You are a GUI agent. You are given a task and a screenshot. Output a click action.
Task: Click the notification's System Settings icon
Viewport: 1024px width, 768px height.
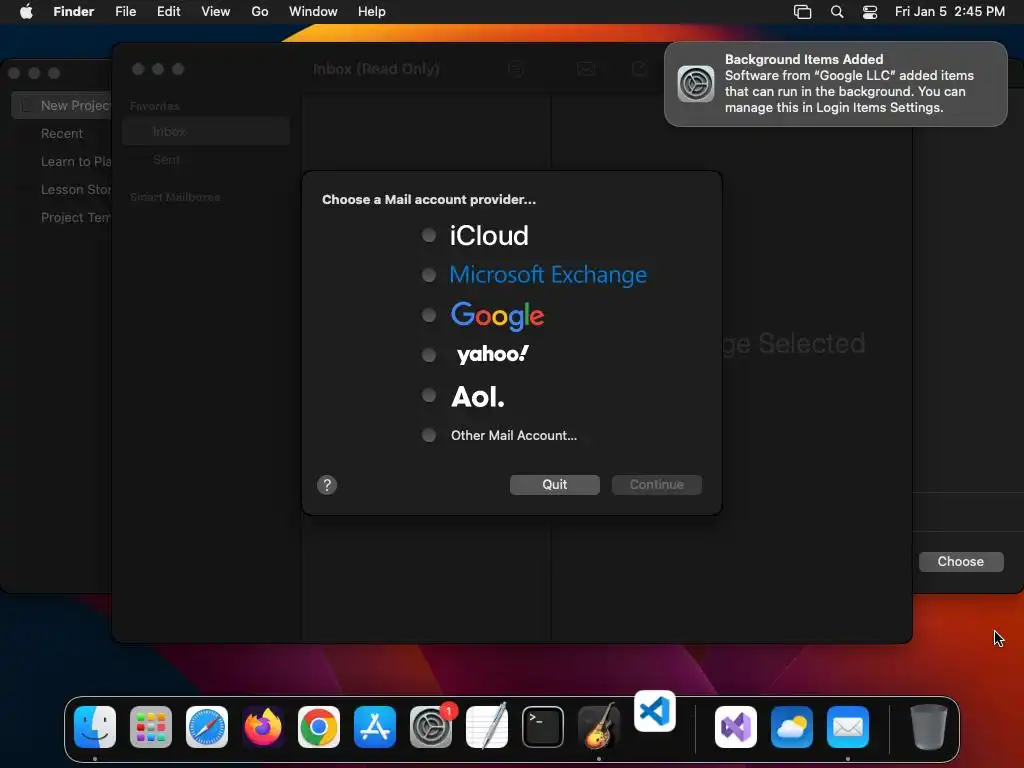(696, 84)
